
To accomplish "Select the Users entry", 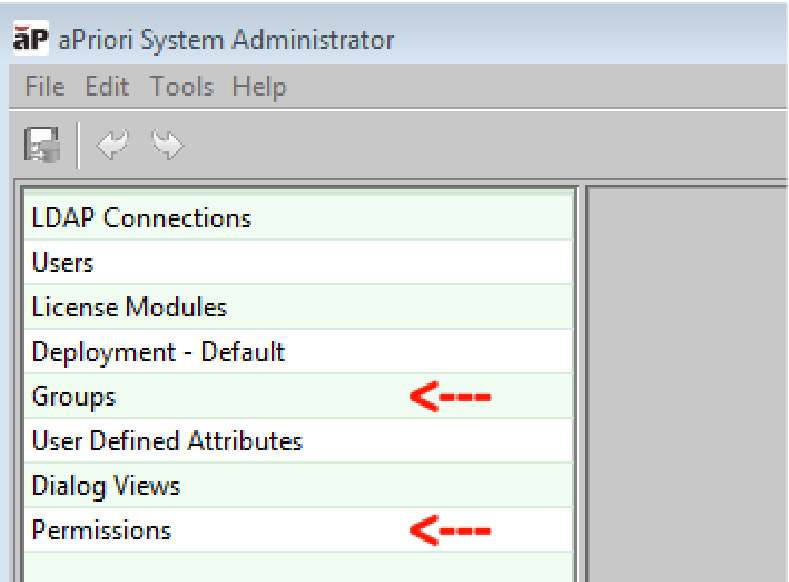I will [63, 263].
